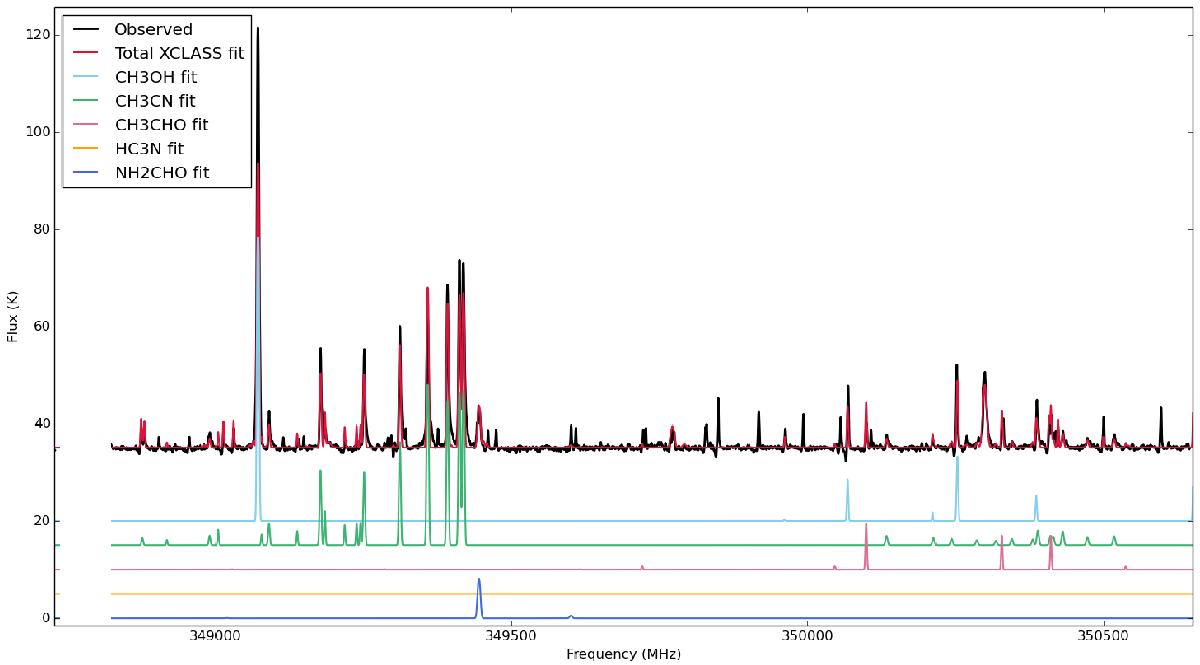
Task: Click the tallest observed peak's tip
Action: (258, 29)
